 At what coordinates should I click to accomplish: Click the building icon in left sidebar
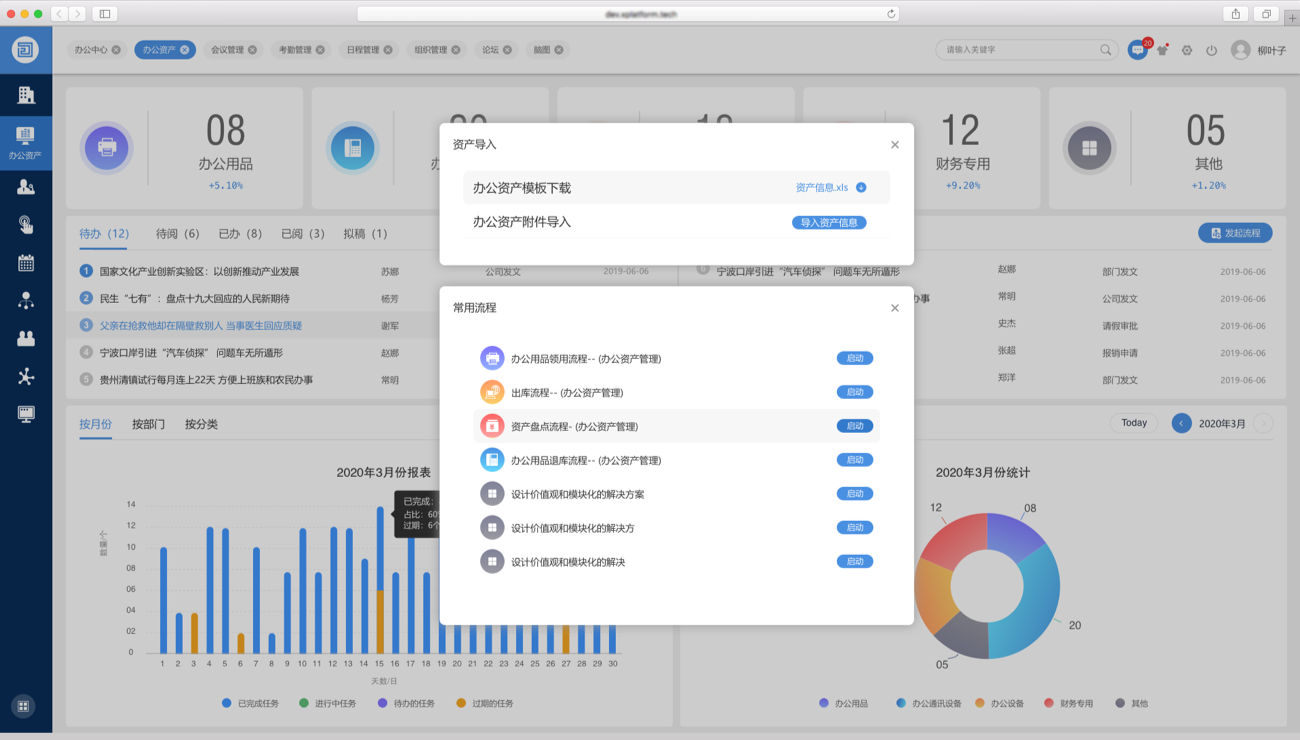click(x=26, y=95)
